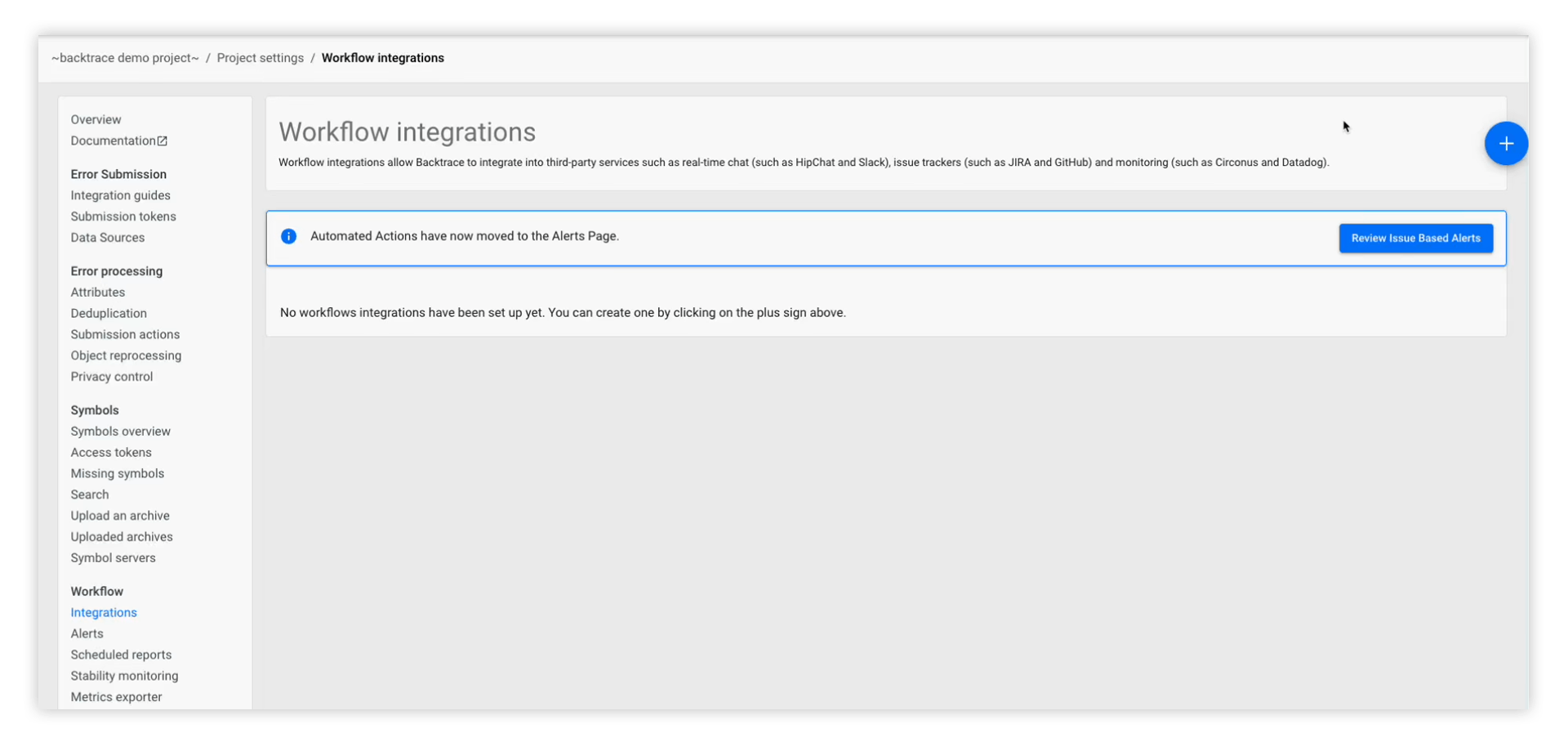Click the Workflow integrations page title
This screenshot has height=742, width=1568.
408,132
